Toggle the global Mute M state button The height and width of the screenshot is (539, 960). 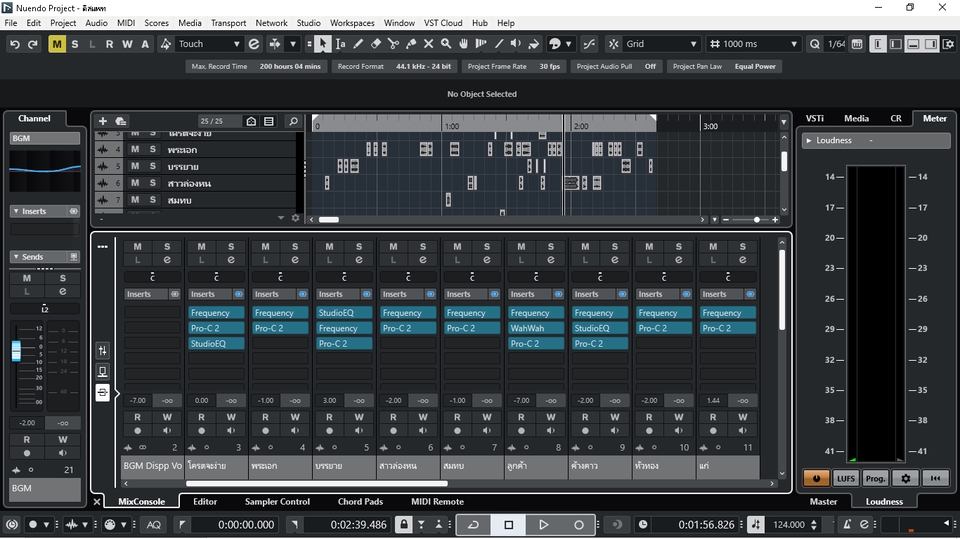[57, 44]
